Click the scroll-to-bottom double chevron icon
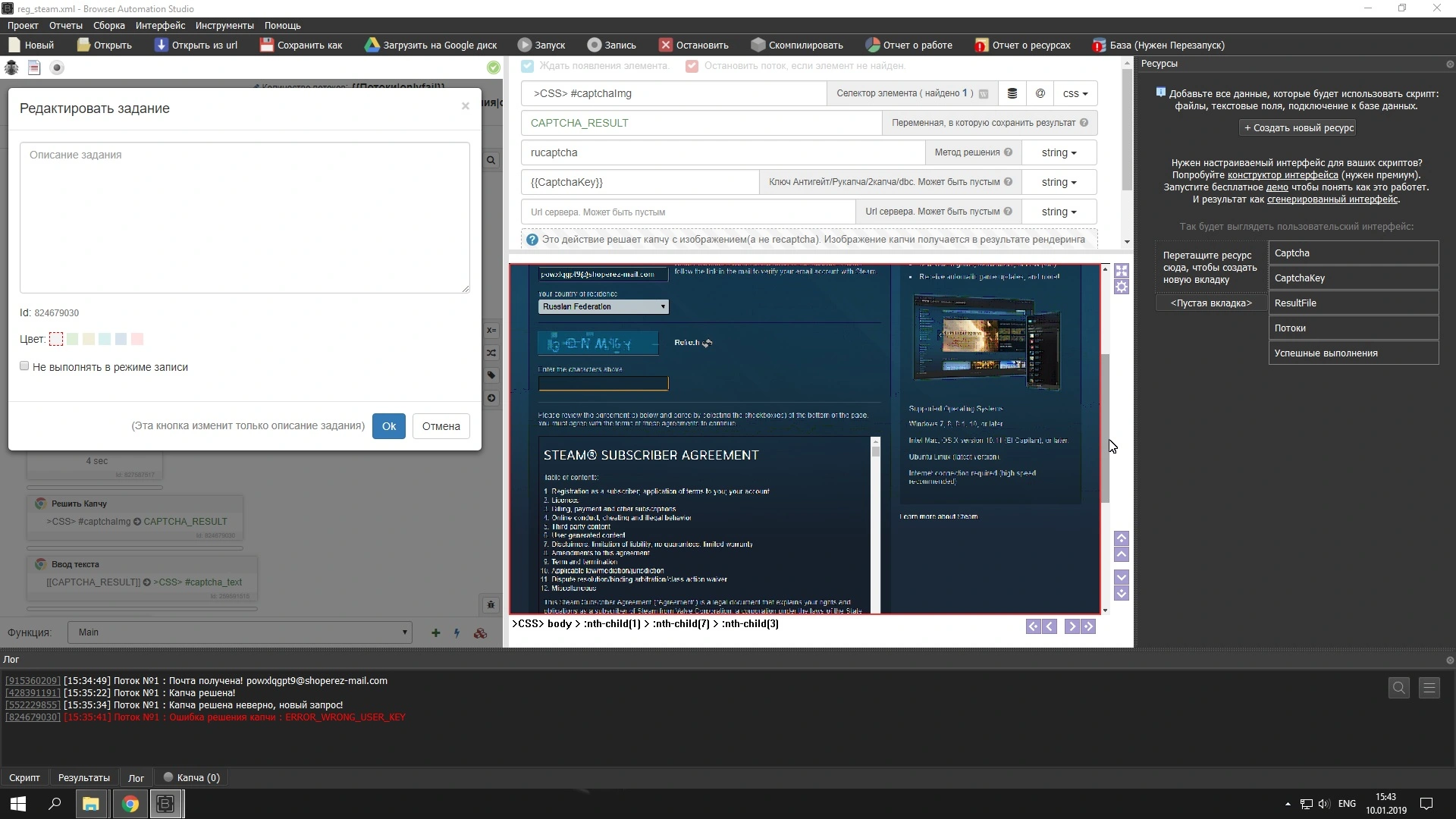This screenshot has width=1456, height=819. pos(1122,594)
